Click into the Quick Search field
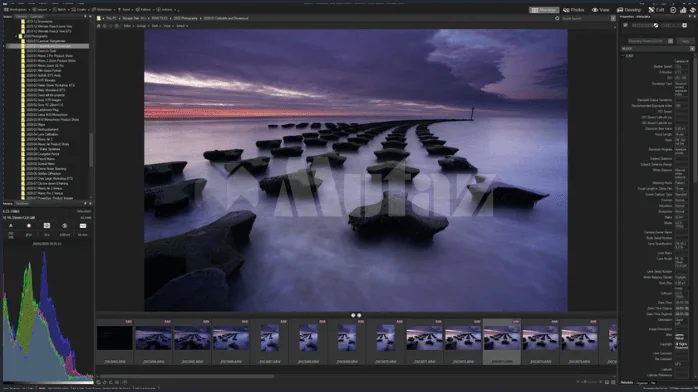698x392 pixels. coord(584,19)
